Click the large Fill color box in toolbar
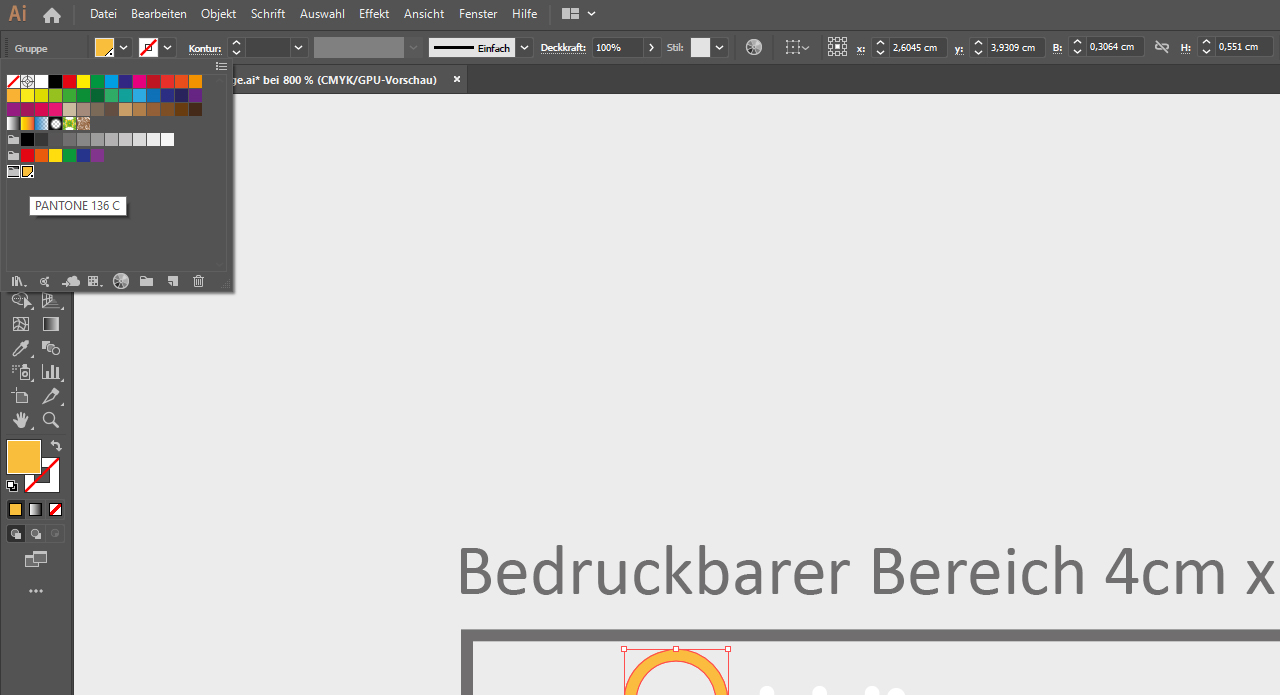This screenshot has height=695, width=1280. pos(23,457)
